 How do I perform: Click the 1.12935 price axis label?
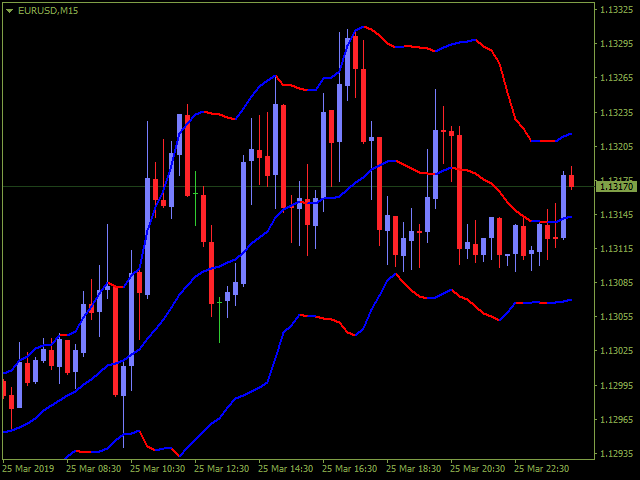tap(616, 453)
